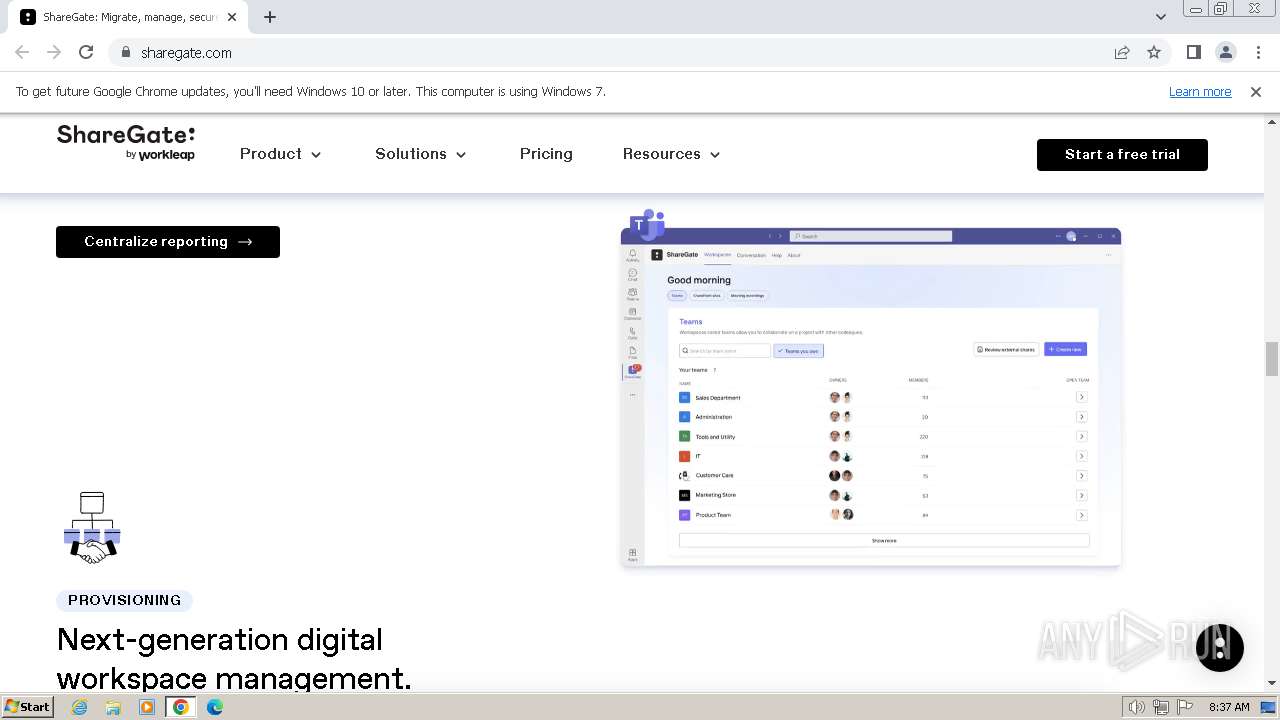Click the provisioning handshake illustration icon

(x=92, y=528)
